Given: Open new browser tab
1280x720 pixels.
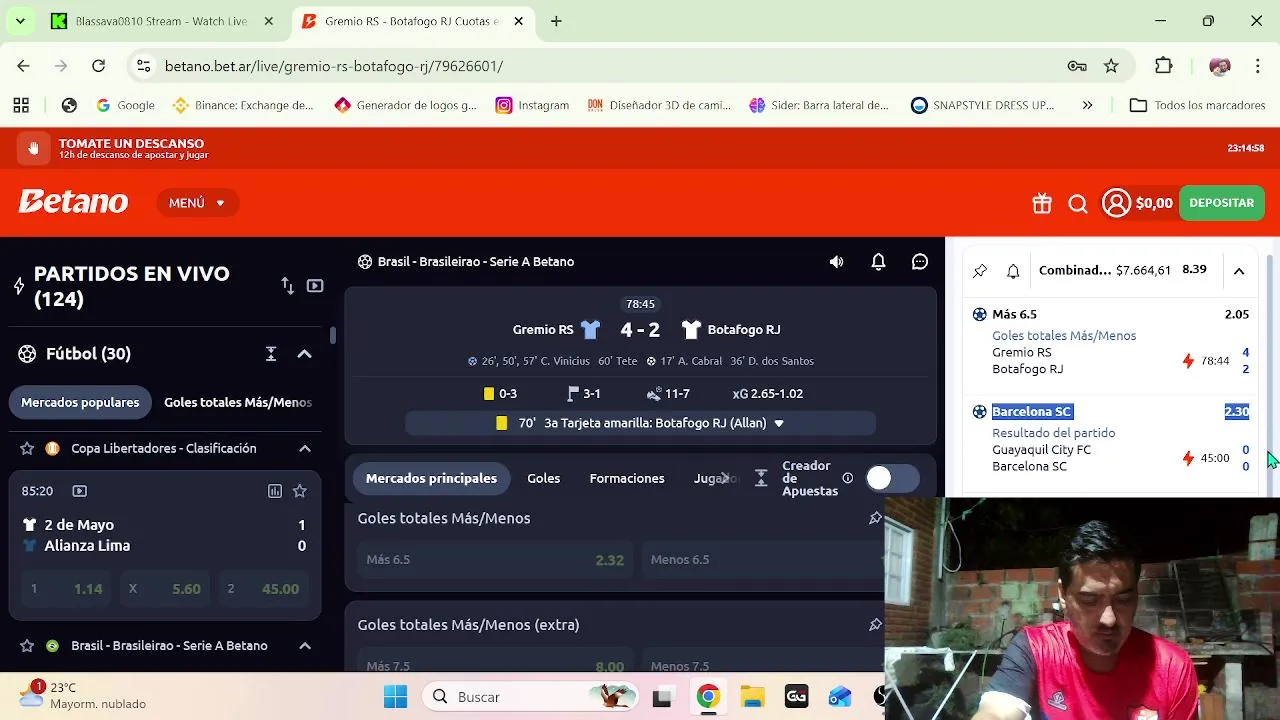Looking at the screenshot, I should tap(556, 21).
